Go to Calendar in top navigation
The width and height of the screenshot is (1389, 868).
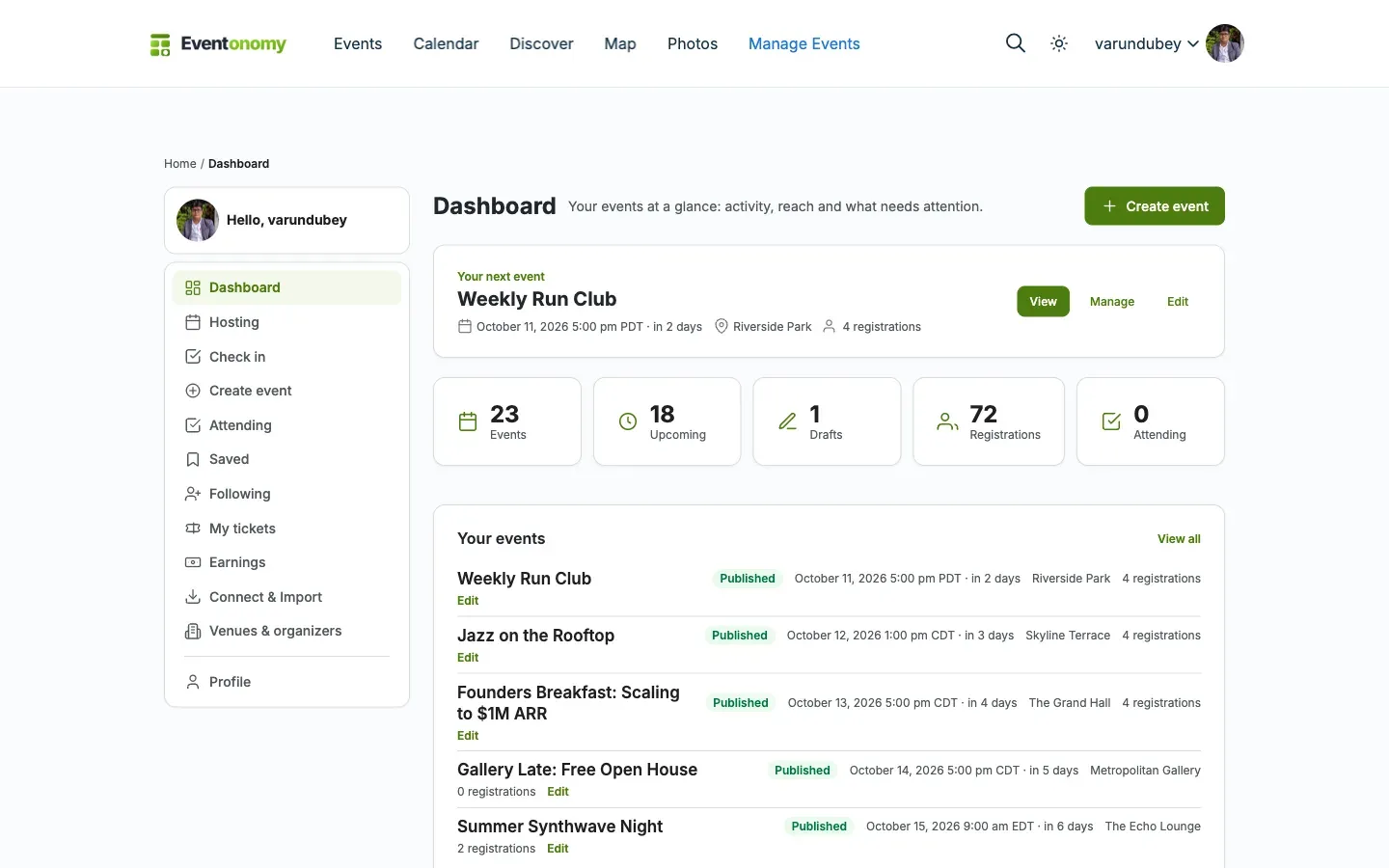click(446, 43)
